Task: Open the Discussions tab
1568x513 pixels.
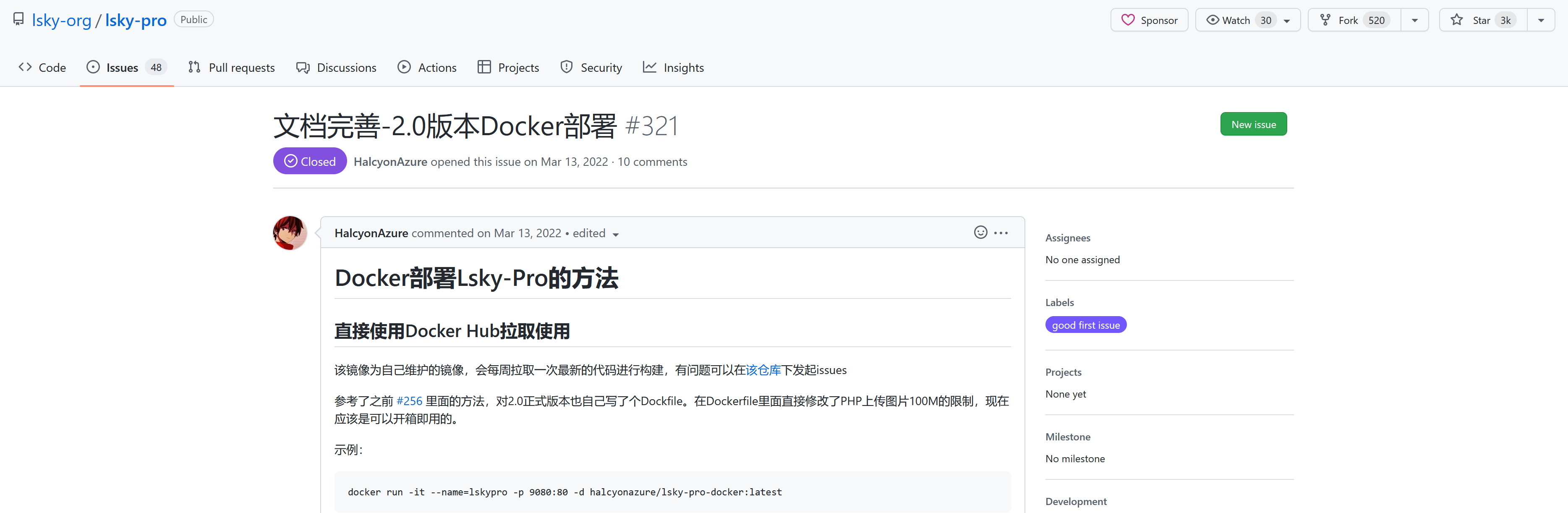Action: pyautogui.click(x=336, y=68)
